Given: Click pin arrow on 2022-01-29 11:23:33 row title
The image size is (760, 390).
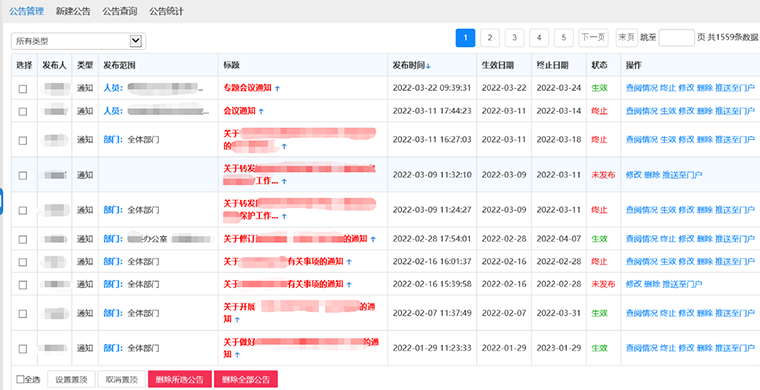Looking at the screenshot, I should point(237,355).
